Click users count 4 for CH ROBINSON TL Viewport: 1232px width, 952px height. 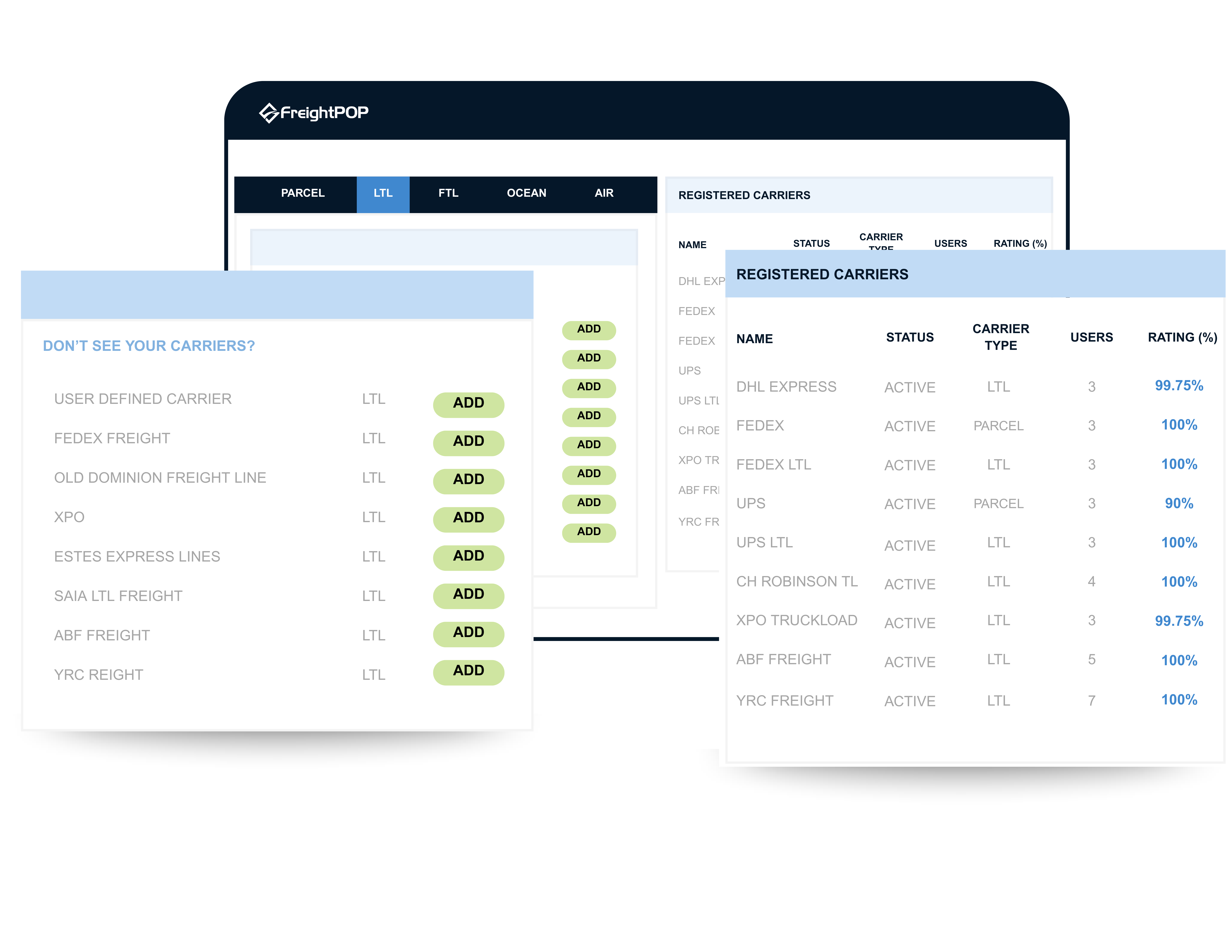pyautogui.click(x=1091, y=581)
